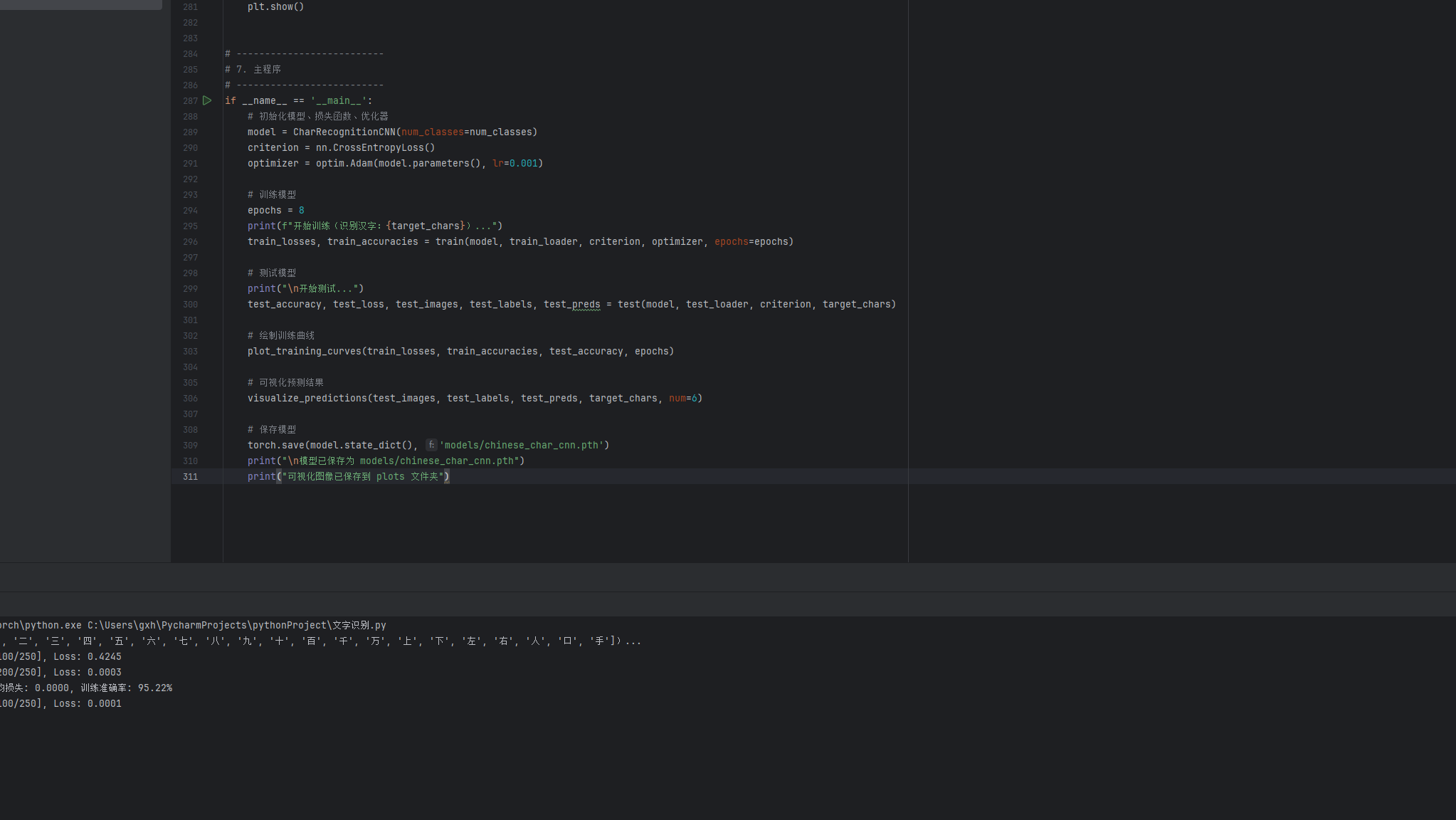Click the console line with Loss: 0.4245
The height and width of the screenshot is (820, 1456).
60,656
